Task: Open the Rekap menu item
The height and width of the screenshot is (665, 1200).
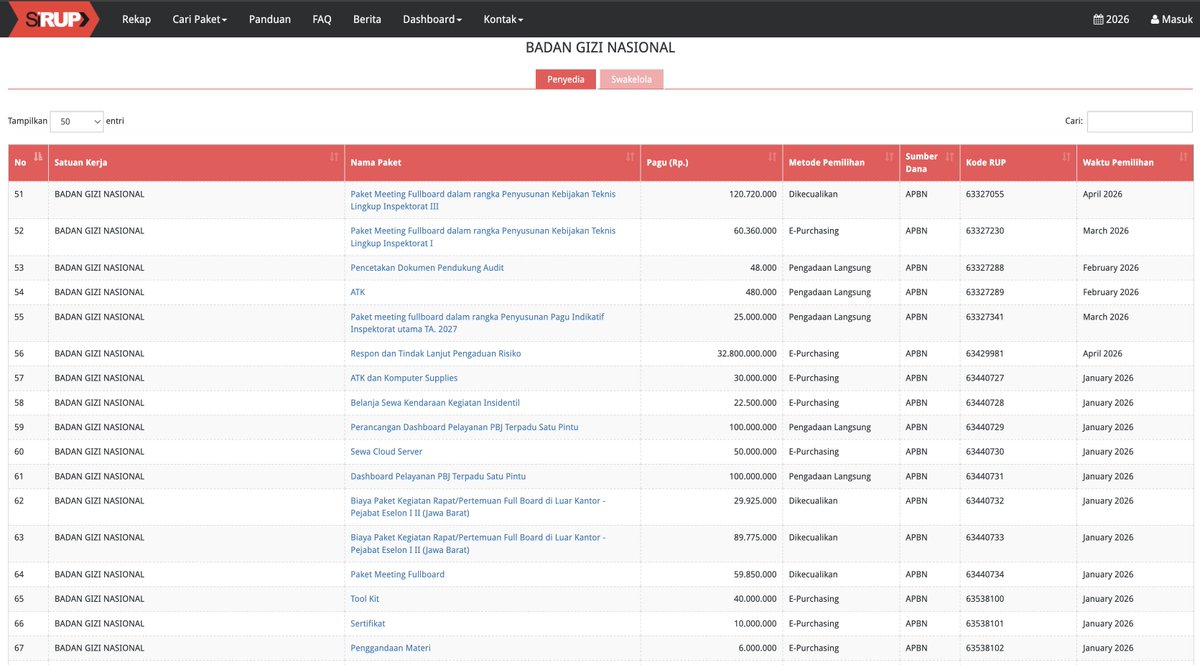Action: point(136,19)
